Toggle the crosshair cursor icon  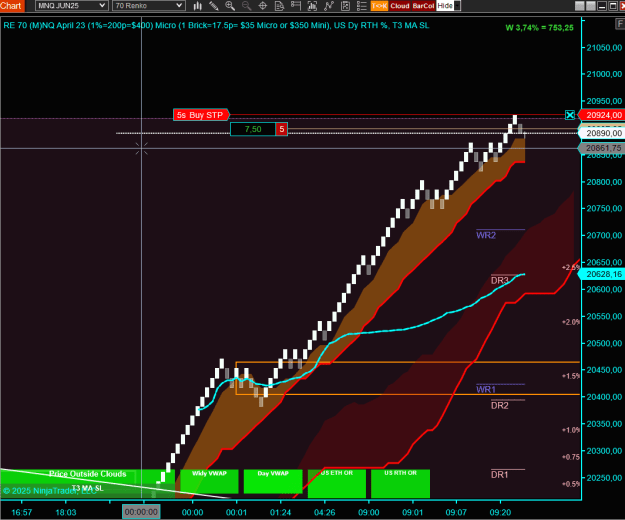(x=263, y=6)
